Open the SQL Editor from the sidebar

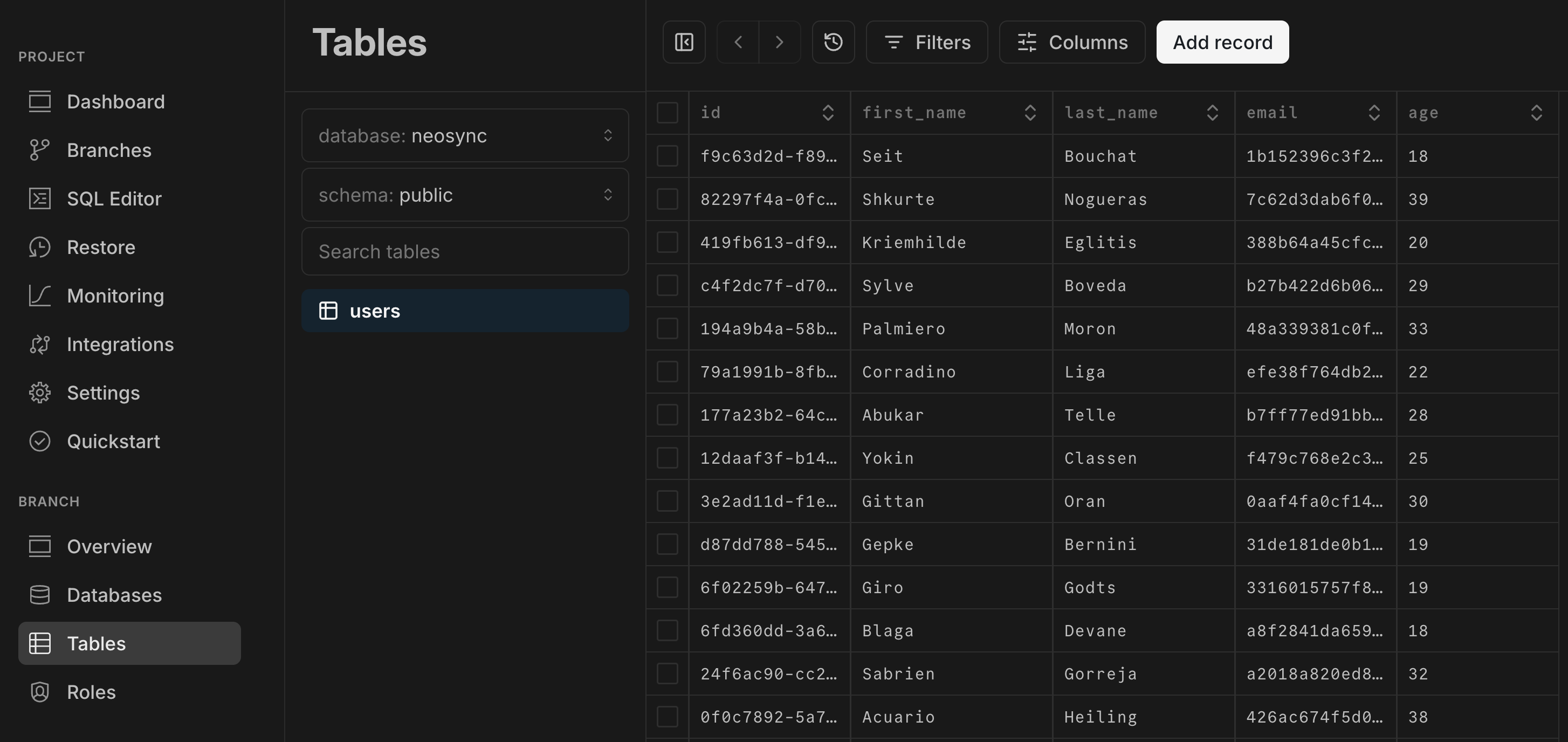click(113, 198)
